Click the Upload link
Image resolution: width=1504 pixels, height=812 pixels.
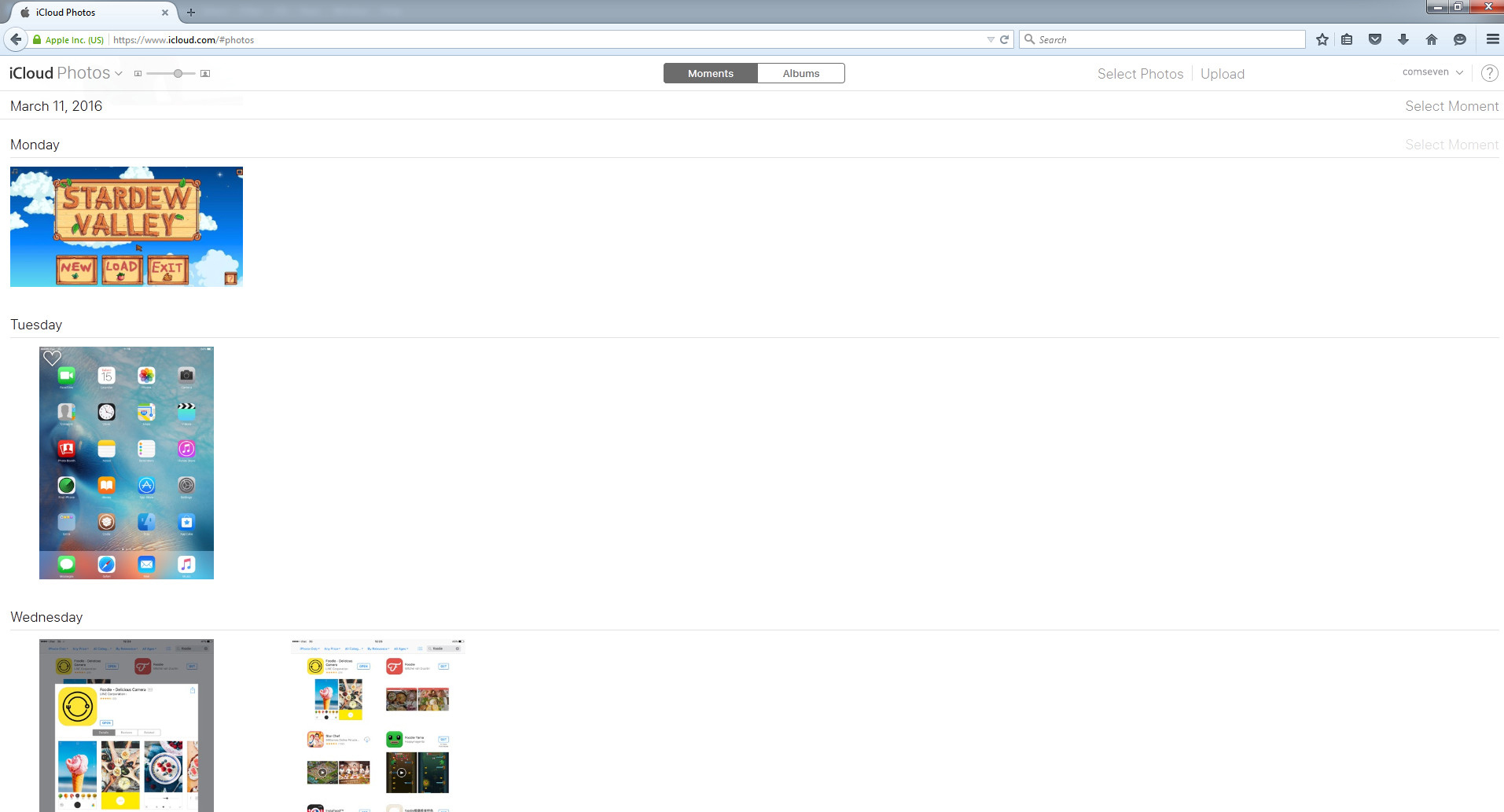(1223, 74)
